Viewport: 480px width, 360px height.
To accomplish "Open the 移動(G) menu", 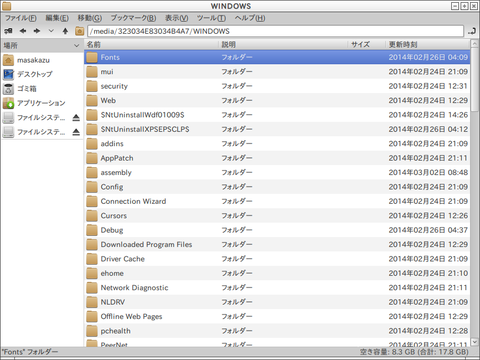I will pyautogui.click(x=90, y=18).
